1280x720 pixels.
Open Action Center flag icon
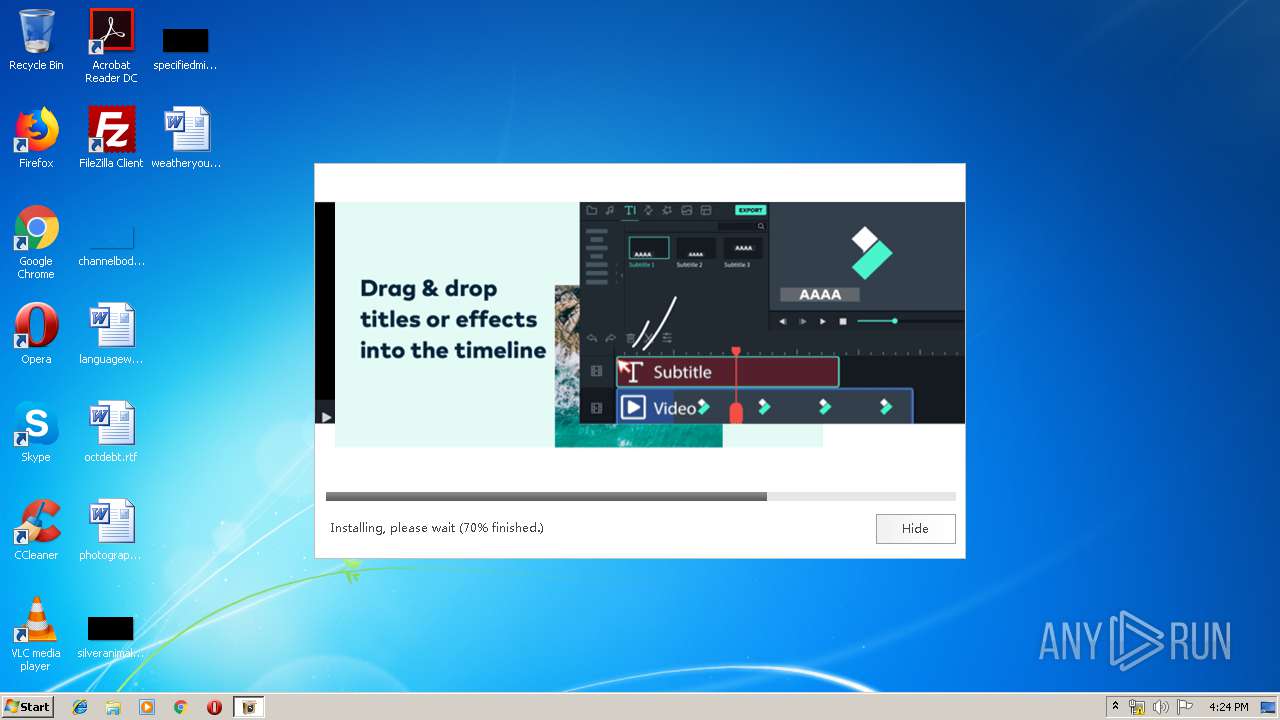pos(1185,707)
